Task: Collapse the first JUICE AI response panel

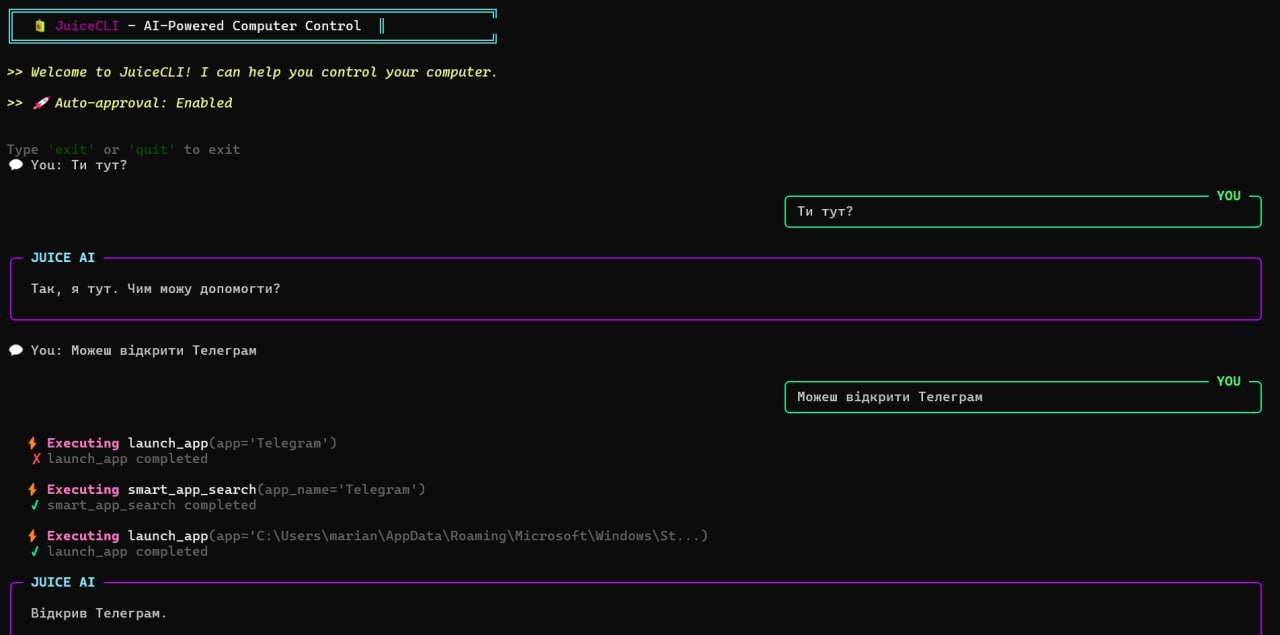Action: 62,257
